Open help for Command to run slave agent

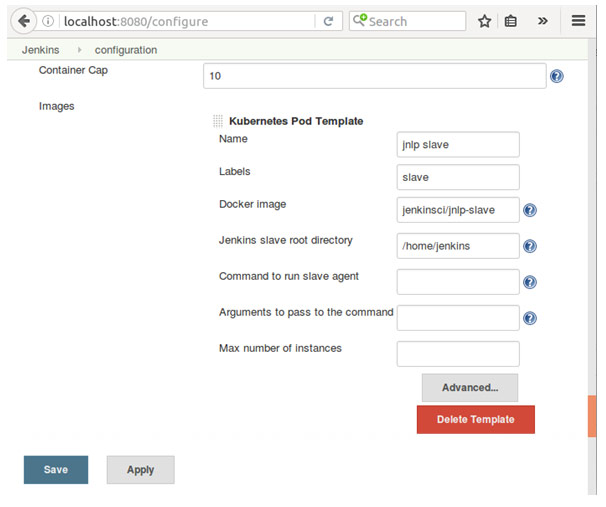click(x=530, y=282)
